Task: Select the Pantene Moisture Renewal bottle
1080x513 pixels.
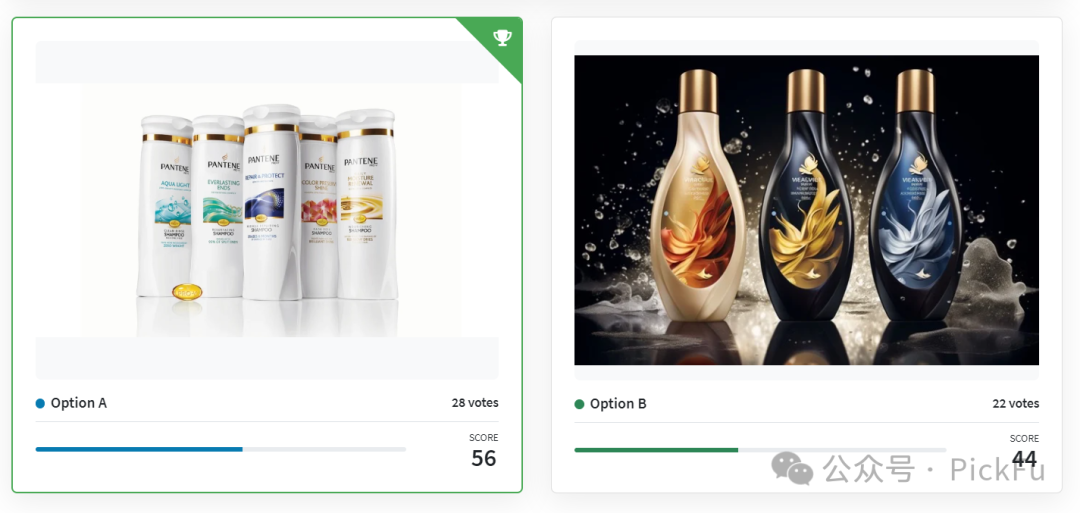Action: (x=366, y=204)
